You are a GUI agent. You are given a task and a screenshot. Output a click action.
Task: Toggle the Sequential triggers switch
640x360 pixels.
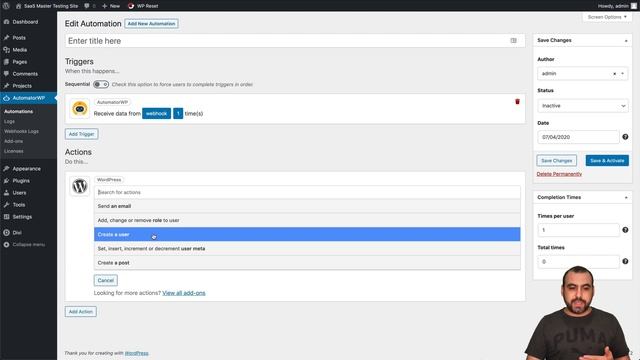(101, 84)
